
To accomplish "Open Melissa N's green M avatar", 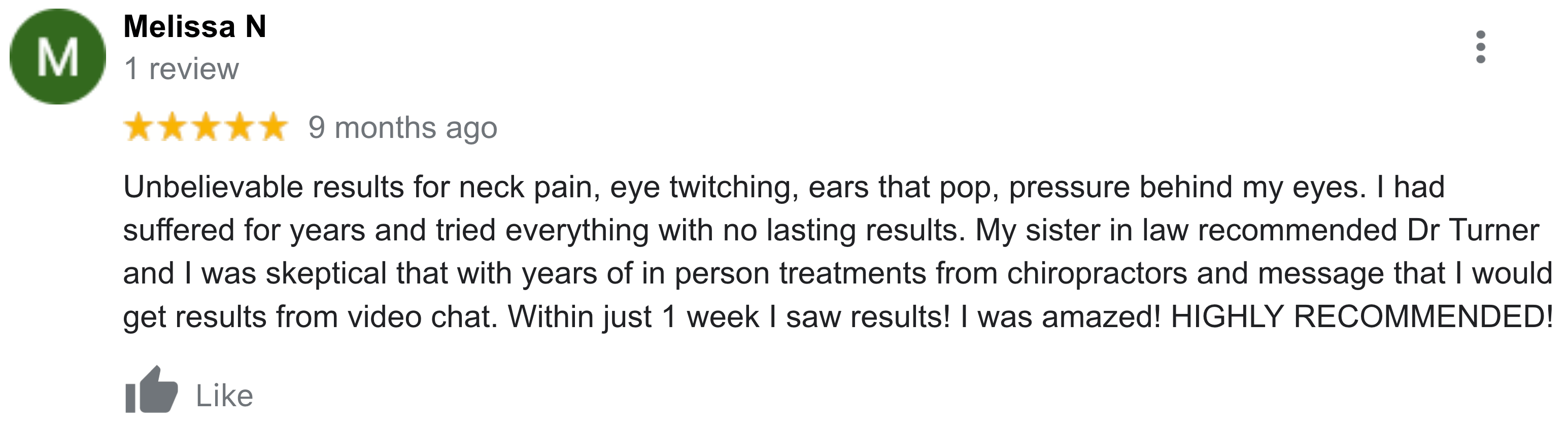I will click(x=58, y=57).
